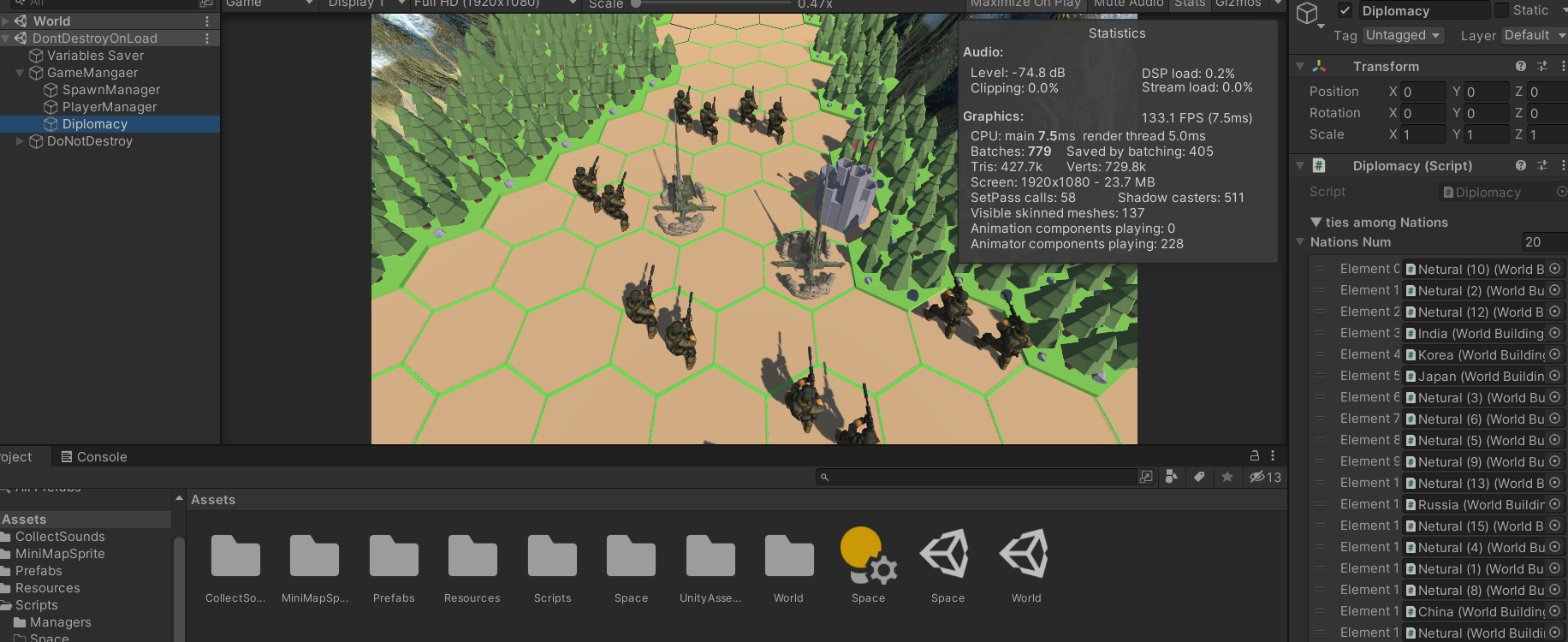The height and width of the screenshot is (642, 1568).
Task: Open World scene options menu
Action: [x=207, y=21]
